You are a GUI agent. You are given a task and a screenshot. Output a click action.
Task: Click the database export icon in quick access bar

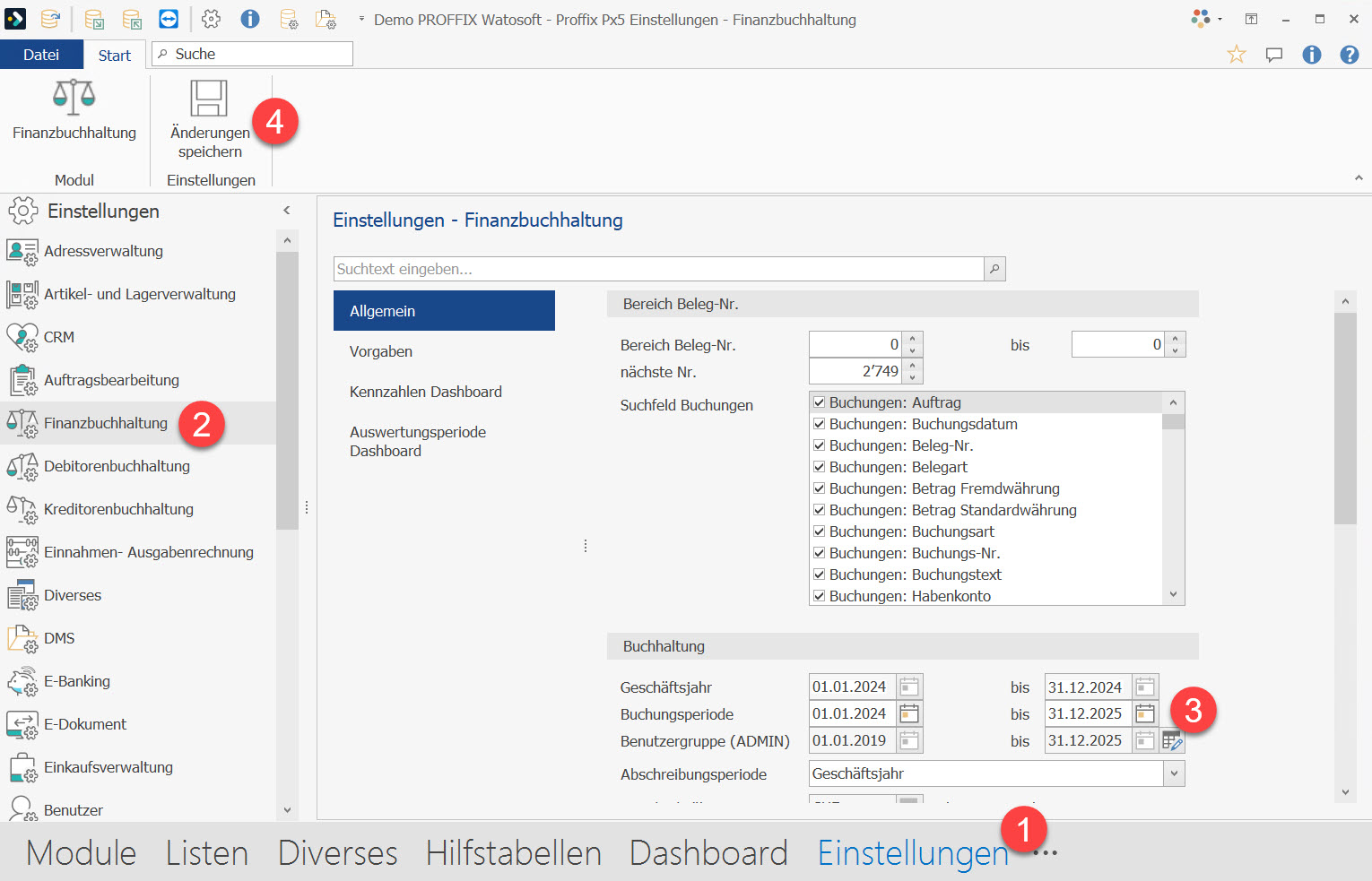click(92, 18)
